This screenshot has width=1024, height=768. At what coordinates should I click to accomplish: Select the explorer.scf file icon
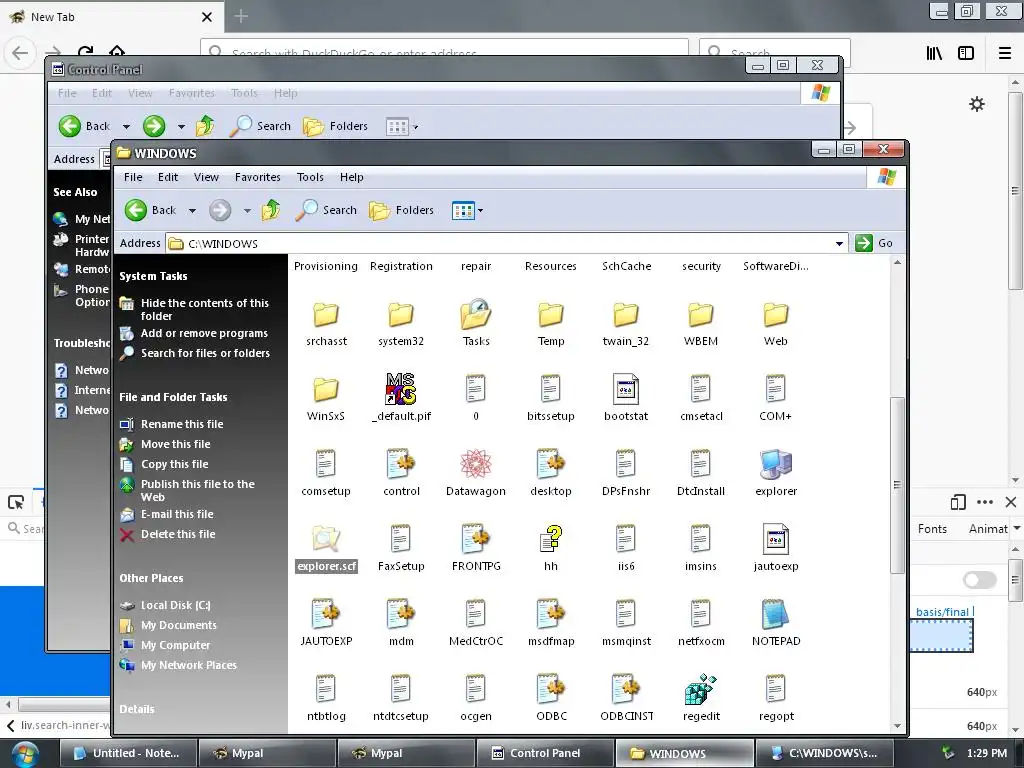coord(325,539)
